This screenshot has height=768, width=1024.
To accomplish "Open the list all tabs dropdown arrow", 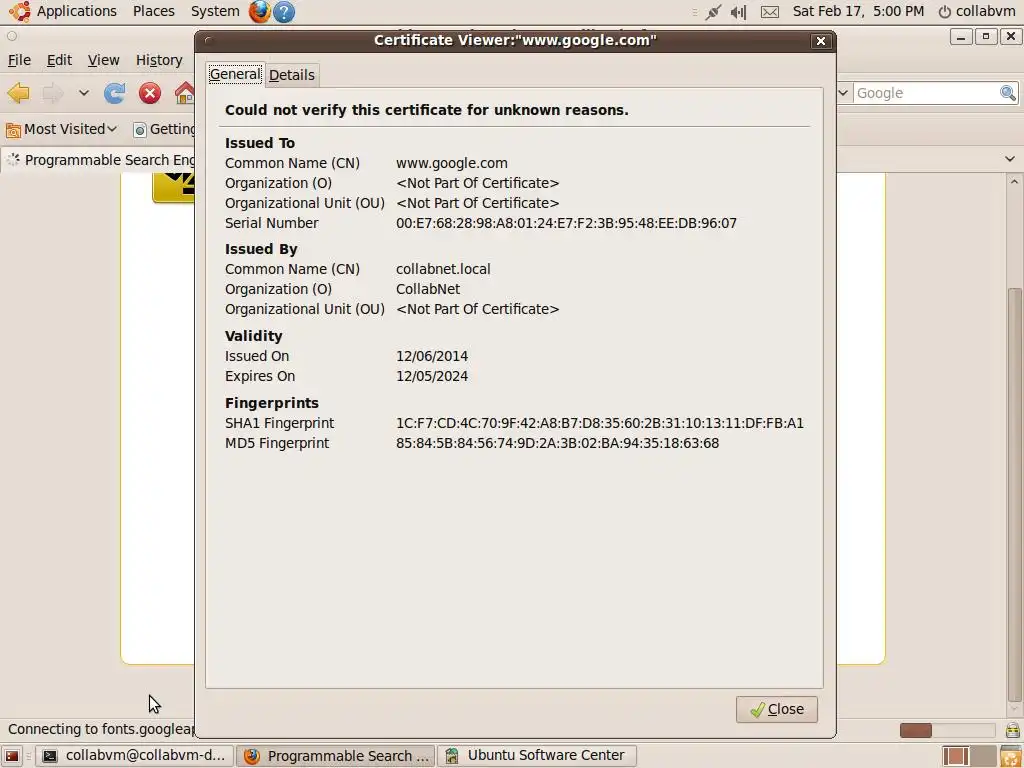I will [1010, 159].
